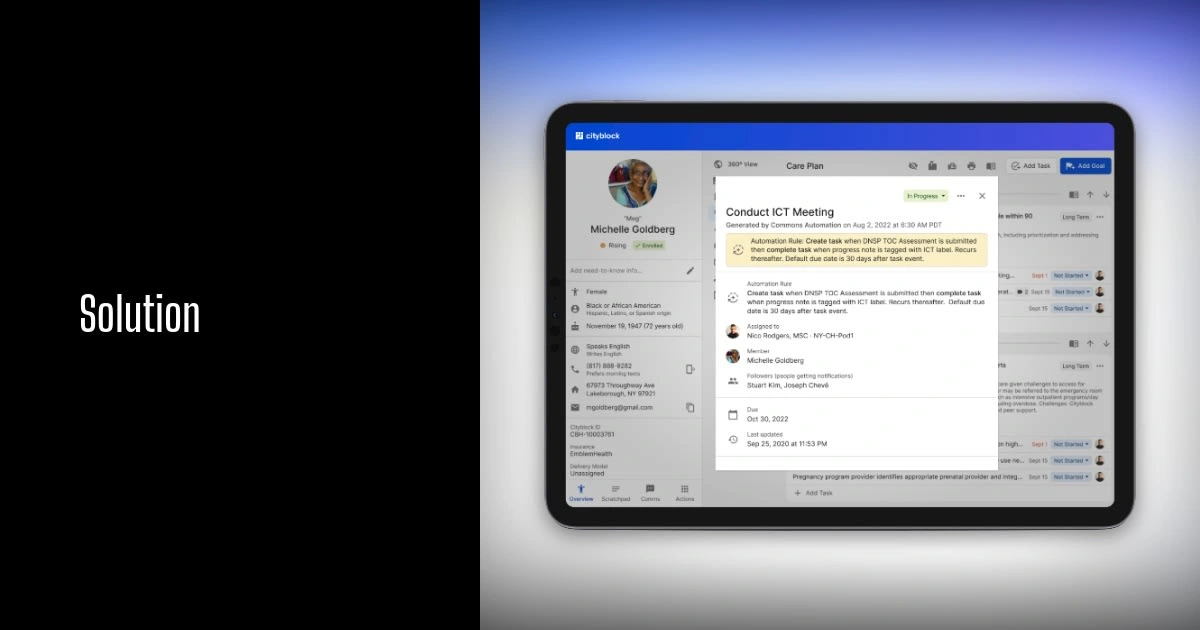Image resolution: width=1200 pixels, height=630 pixels.
Task: Click the Rising status label
Action: (x=613, y=245)
